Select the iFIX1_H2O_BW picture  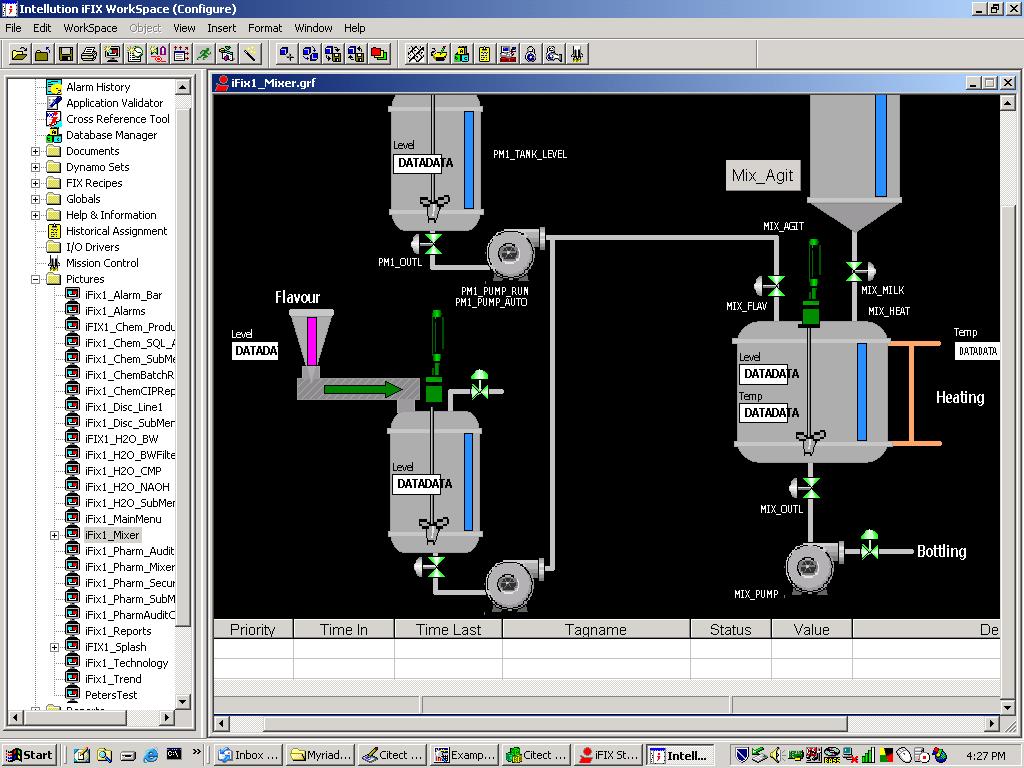click(x=121, y=440)
